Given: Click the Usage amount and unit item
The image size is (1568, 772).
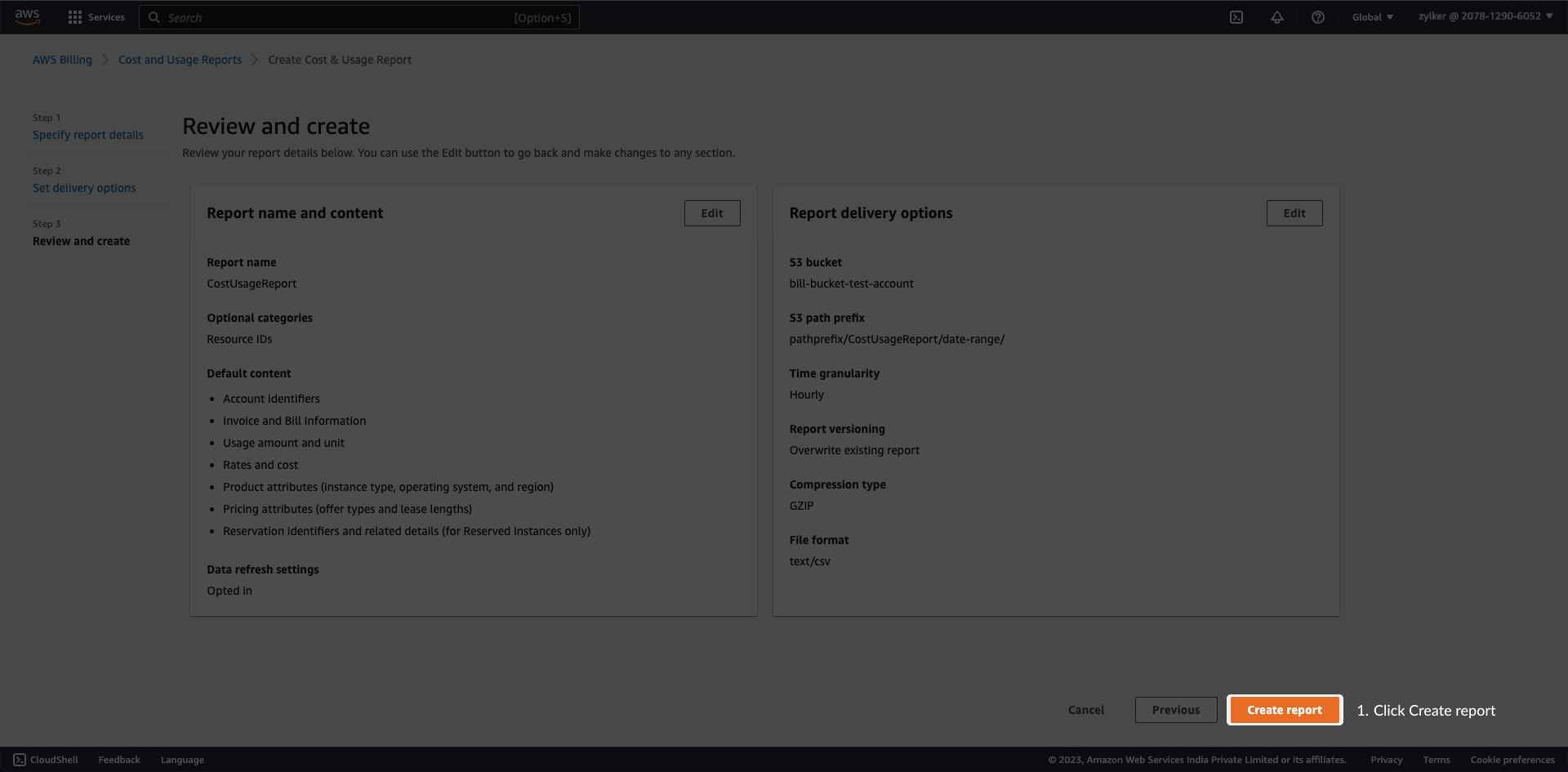Looking at the screenshot, I should pyautogui.click(x=283, y=443).
